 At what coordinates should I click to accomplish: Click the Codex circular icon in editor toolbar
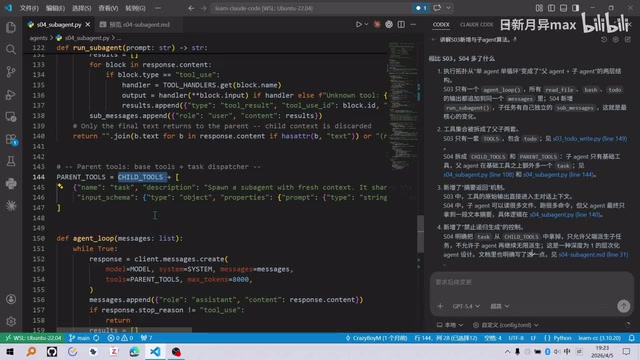tap(389, 24)
